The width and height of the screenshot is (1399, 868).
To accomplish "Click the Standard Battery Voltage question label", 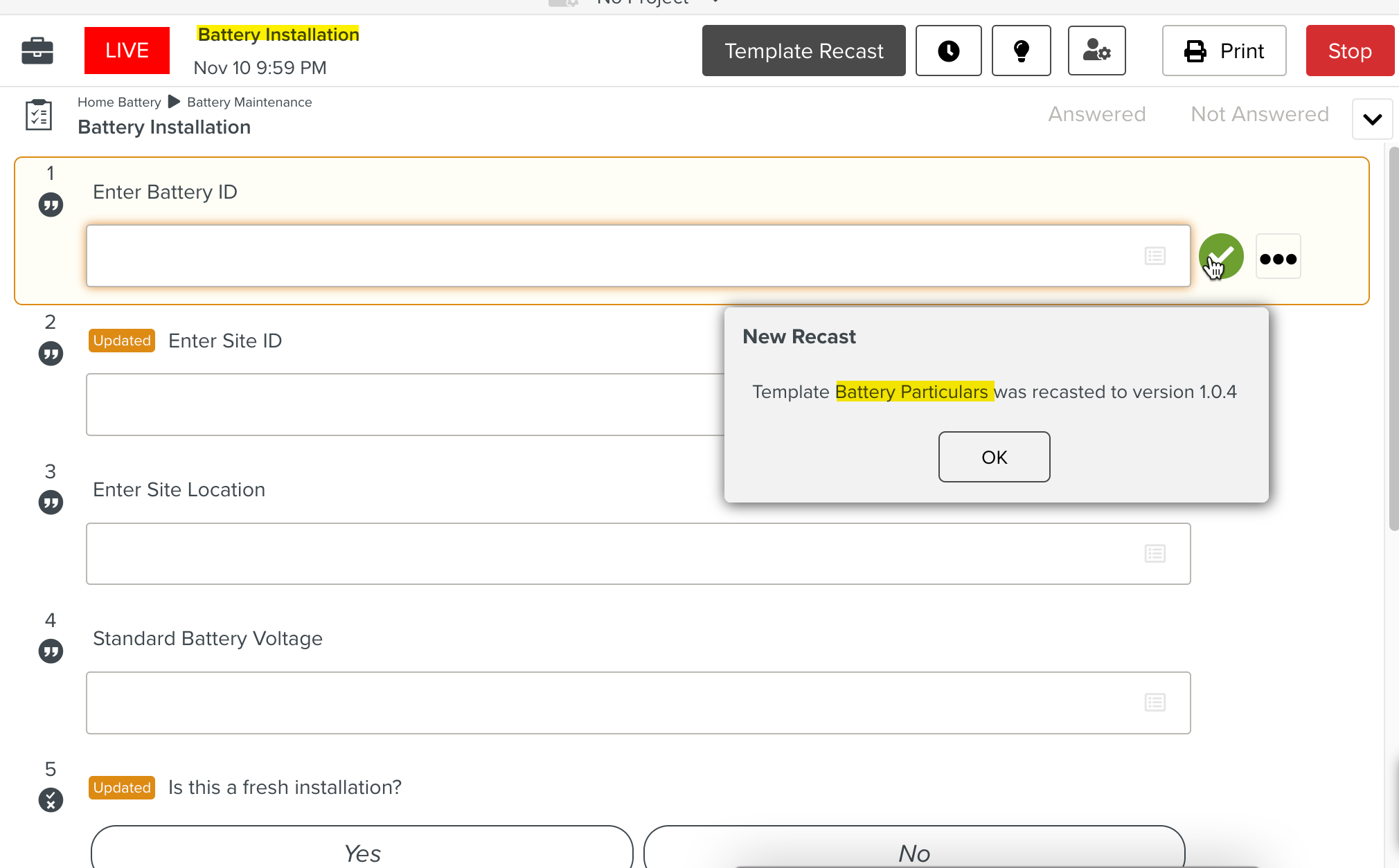I will click(208, 638).
